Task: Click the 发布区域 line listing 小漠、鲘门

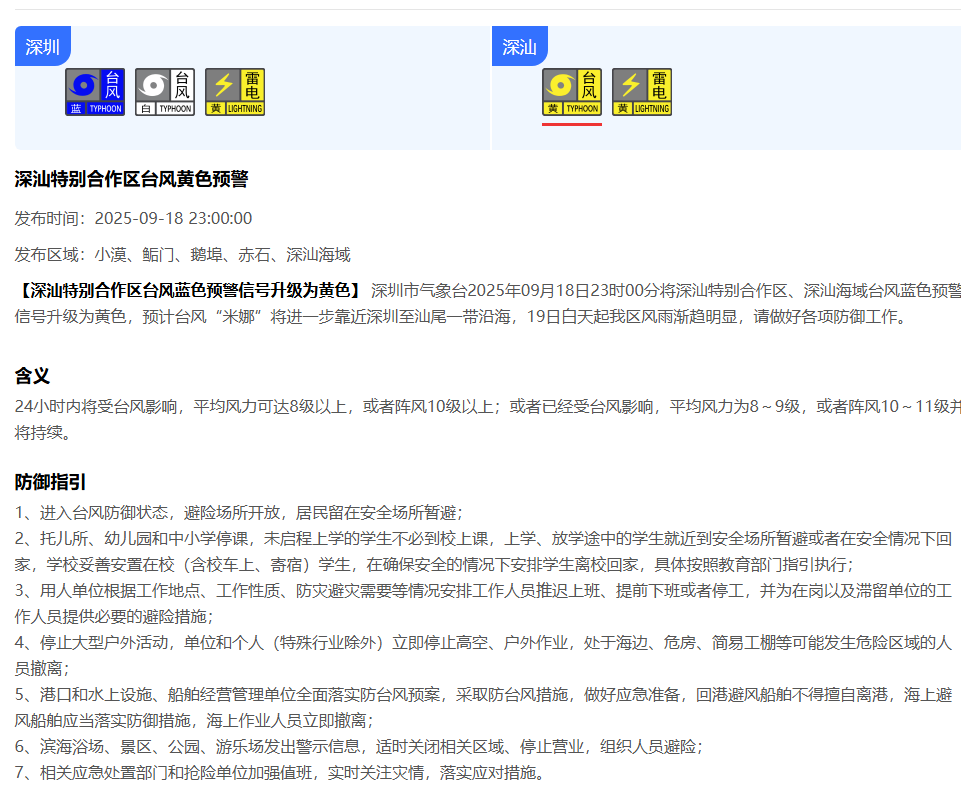Action: coord(182,255)
